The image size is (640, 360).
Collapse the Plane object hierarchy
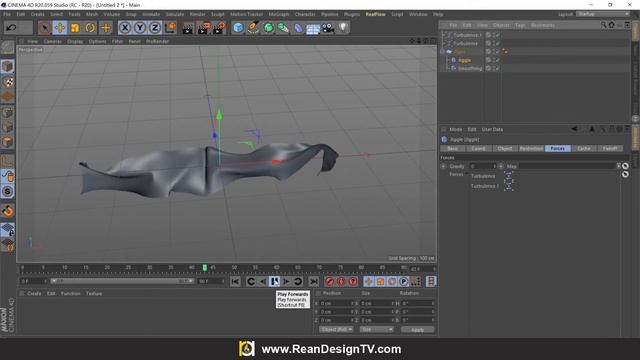(442, 52)
